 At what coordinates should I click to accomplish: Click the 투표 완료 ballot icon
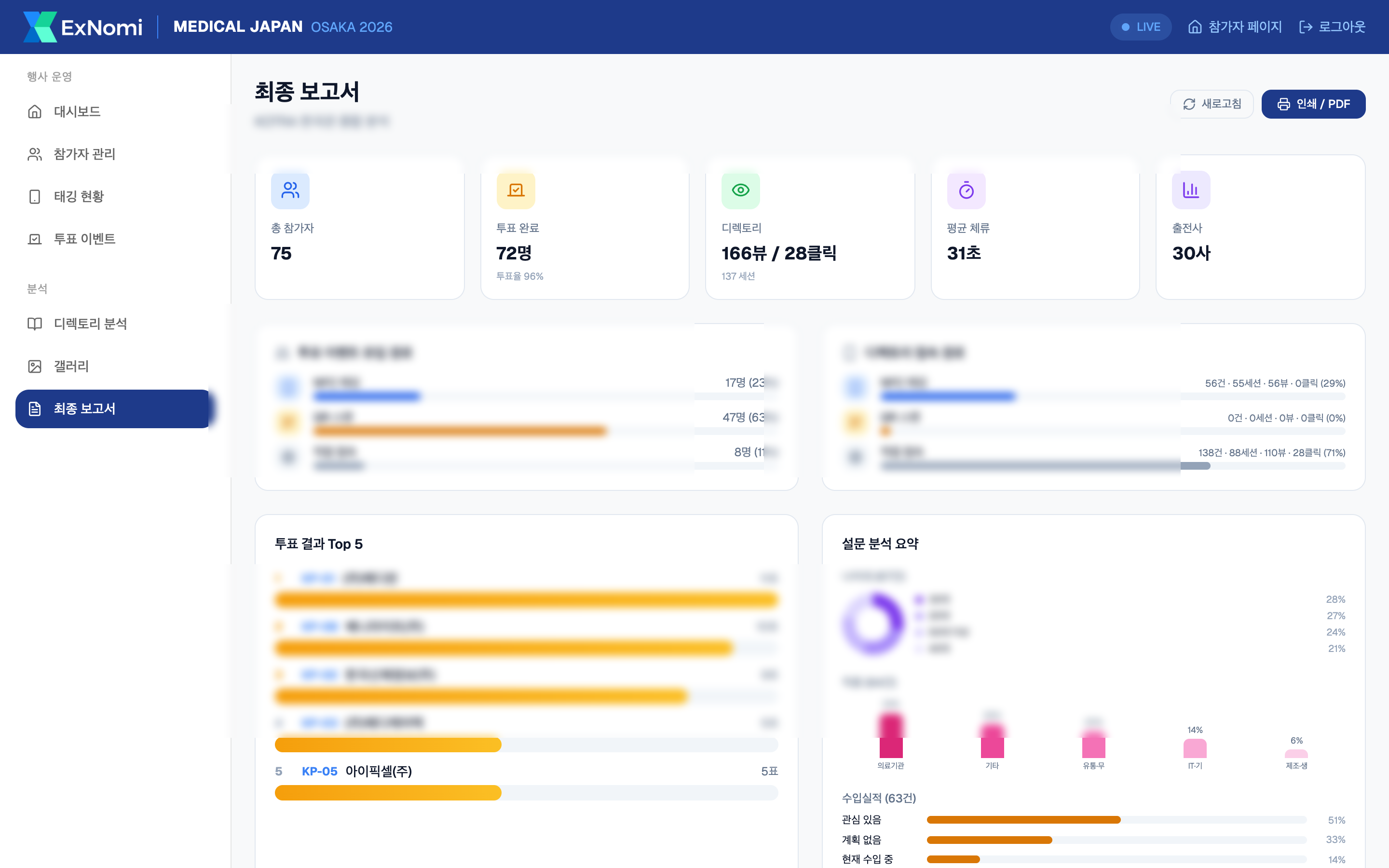516,190
